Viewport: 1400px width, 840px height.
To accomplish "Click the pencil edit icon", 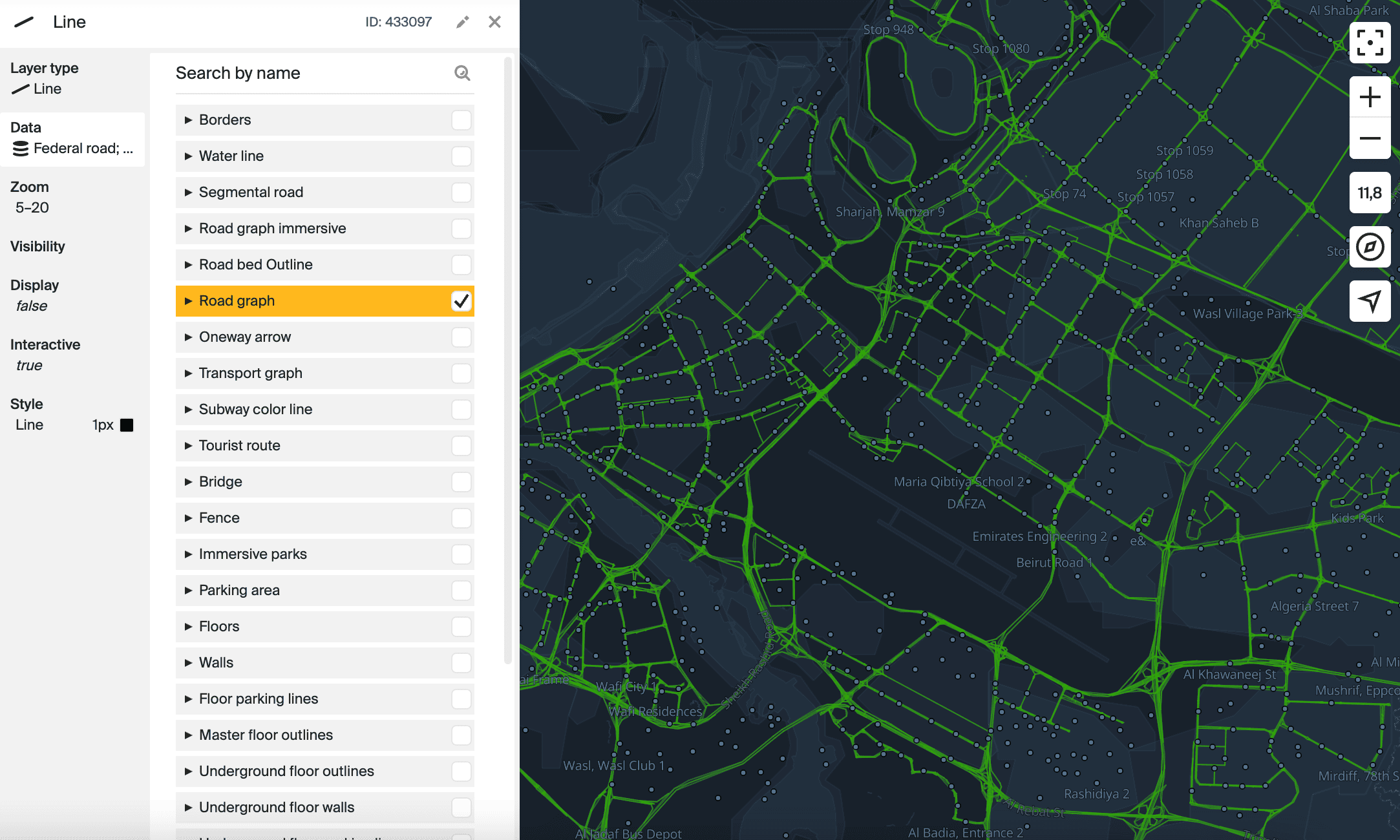I will tap(462, 23).
